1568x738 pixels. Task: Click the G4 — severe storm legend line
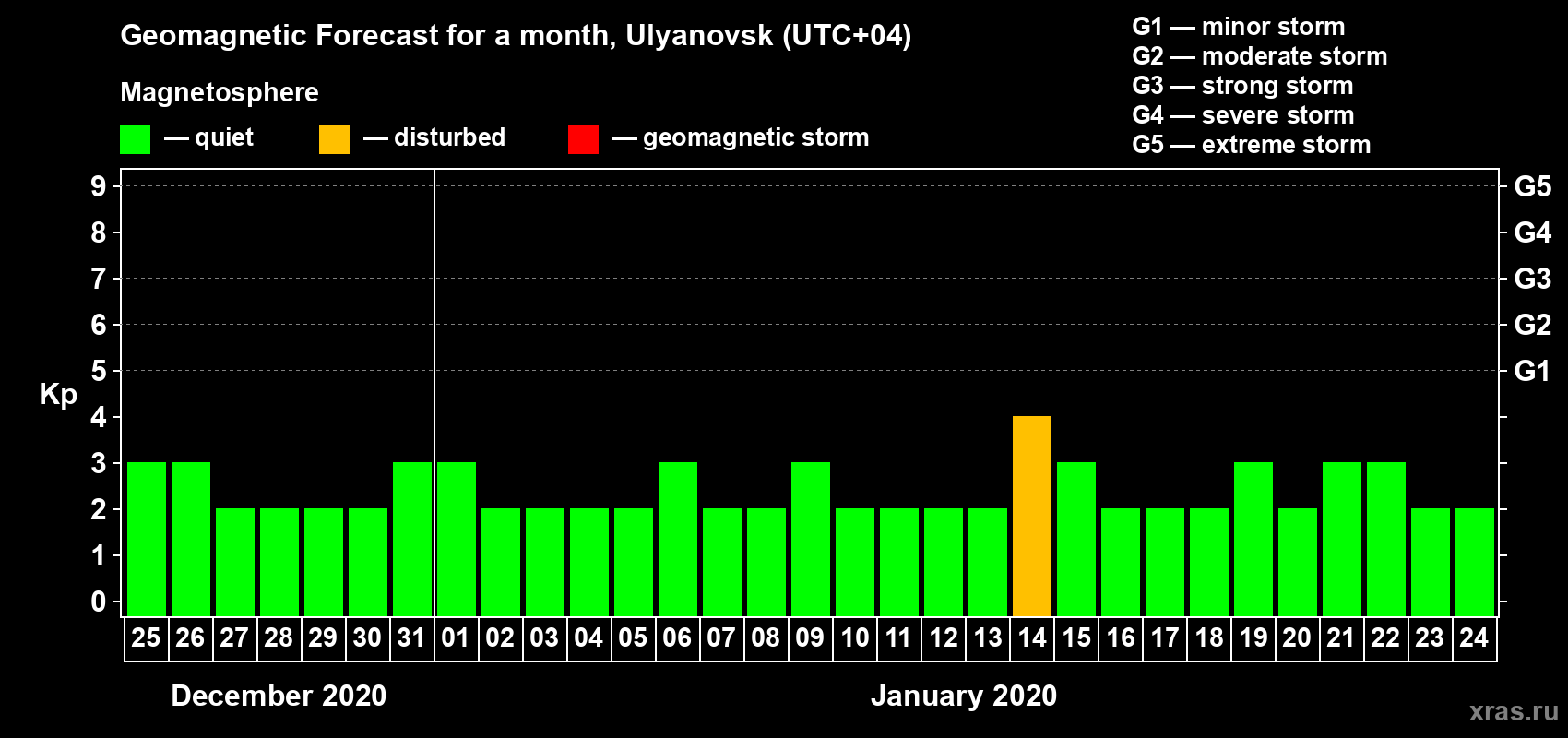click(1243, 115)
